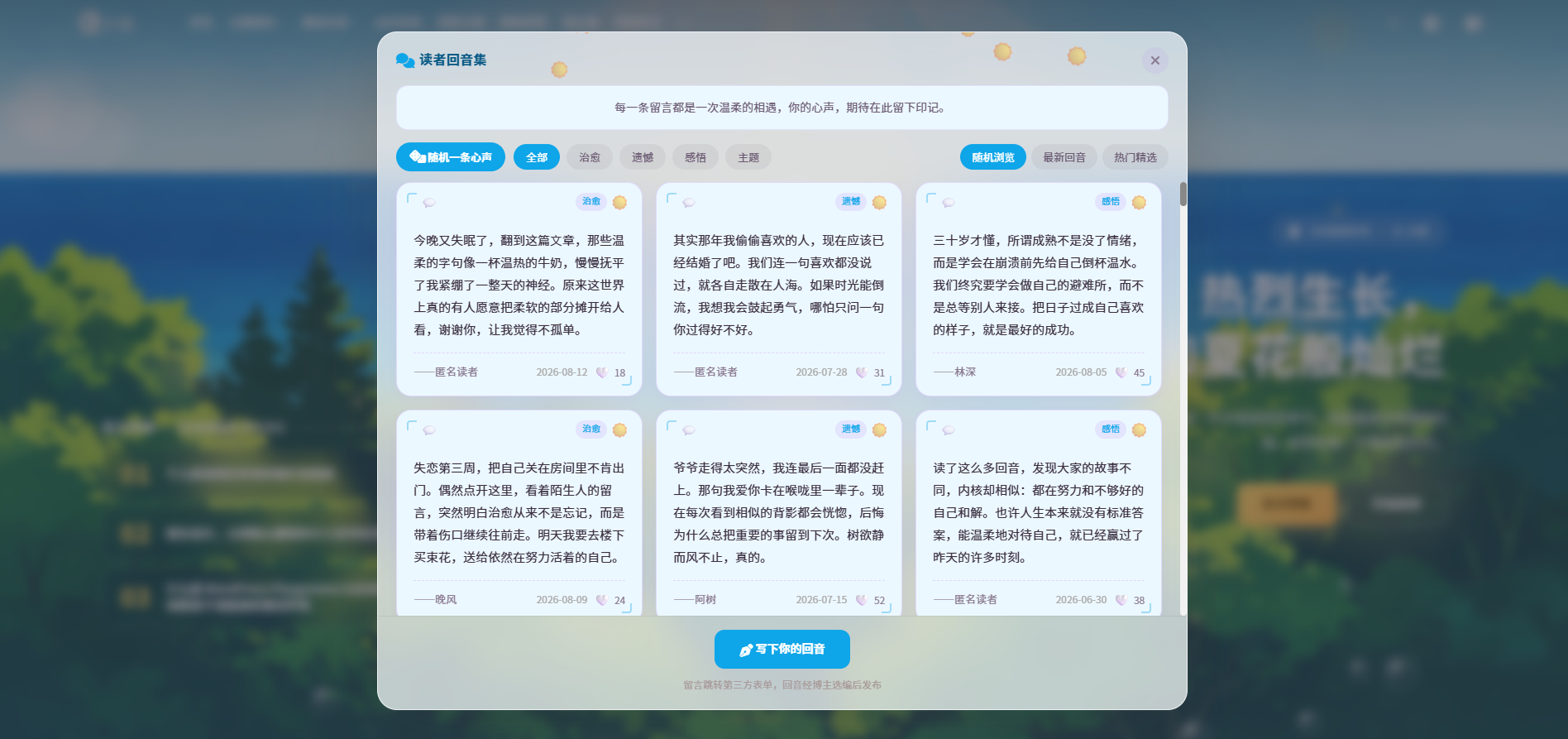Click the 治愈 tag on 晚风's card
1568x739 pixels.
tap(591, 429)
